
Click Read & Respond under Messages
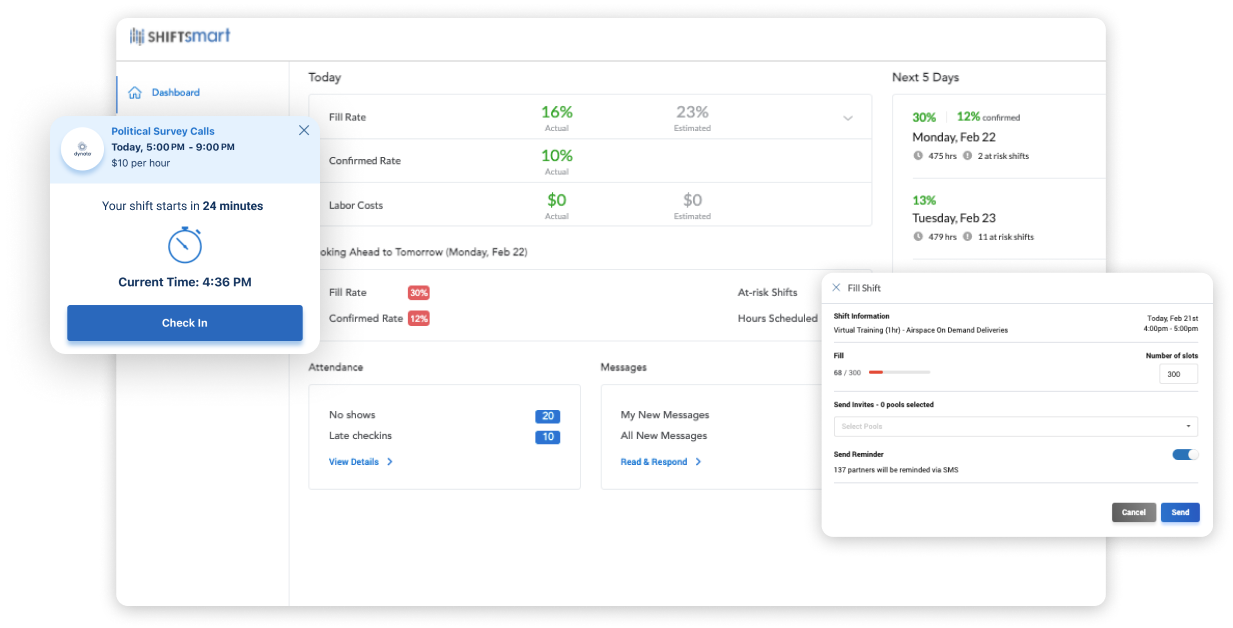pyautogui.click(x=654, y=462)
